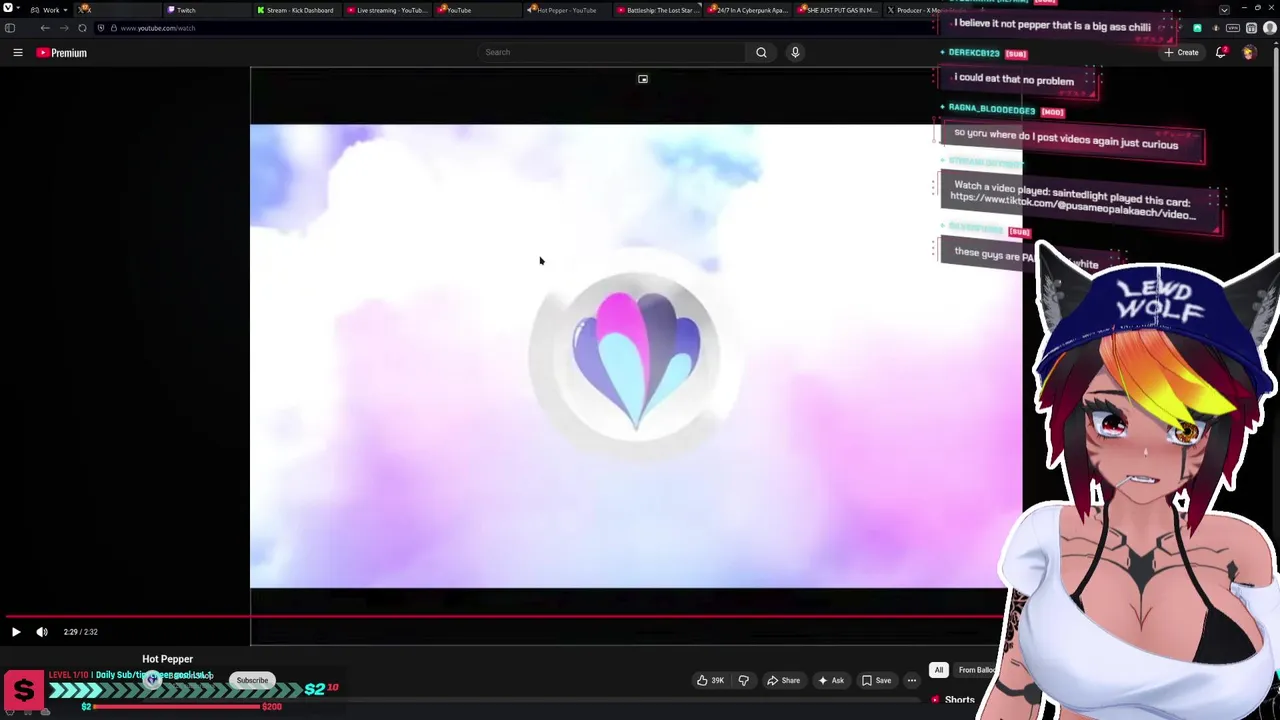Click the Ask button
The image size is (1280, 720).
click(831, 681)
